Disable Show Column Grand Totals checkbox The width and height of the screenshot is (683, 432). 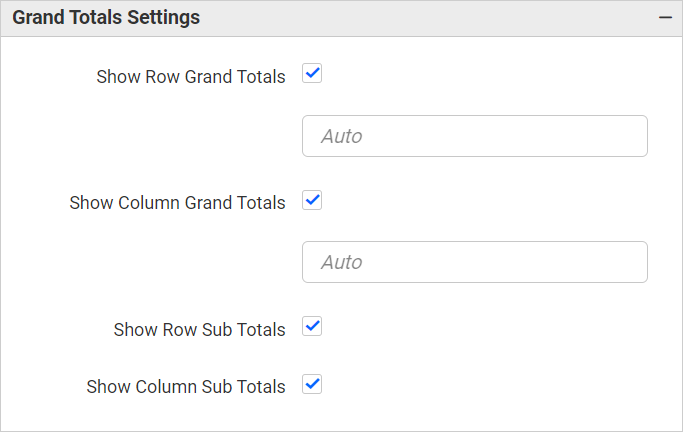pyautogui.click(x=312, y=200)
